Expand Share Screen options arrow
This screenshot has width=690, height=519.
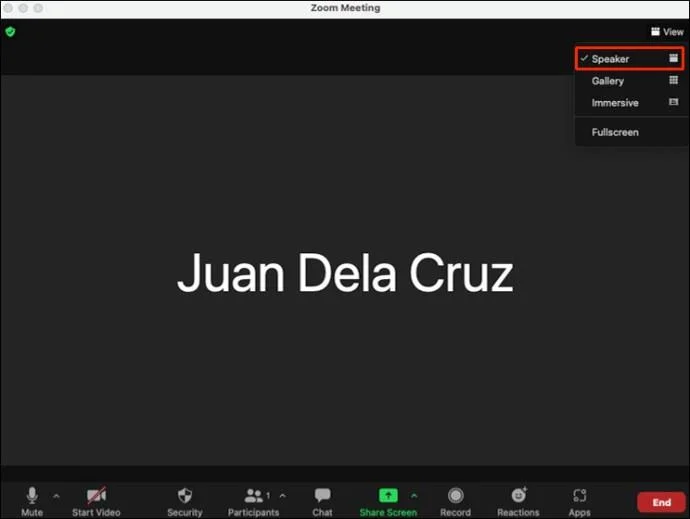(414, 496)
